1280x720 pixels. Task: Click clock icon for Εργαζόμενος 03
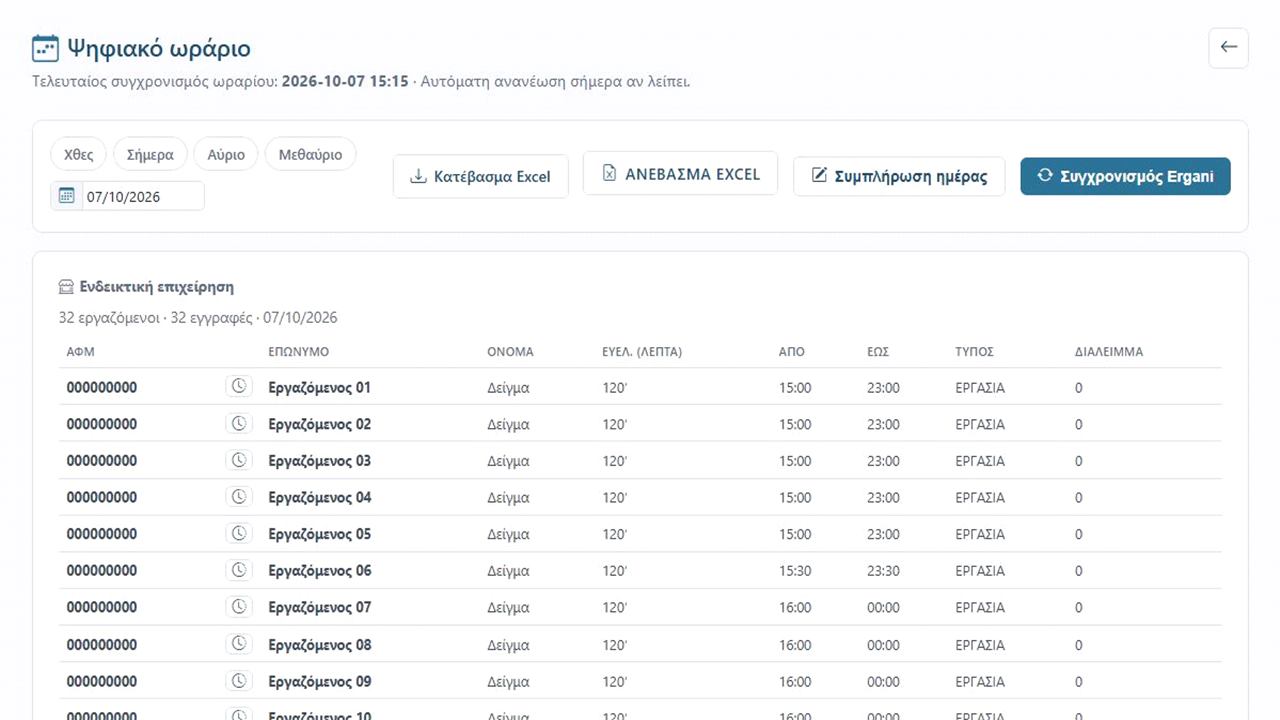[239, 460]
